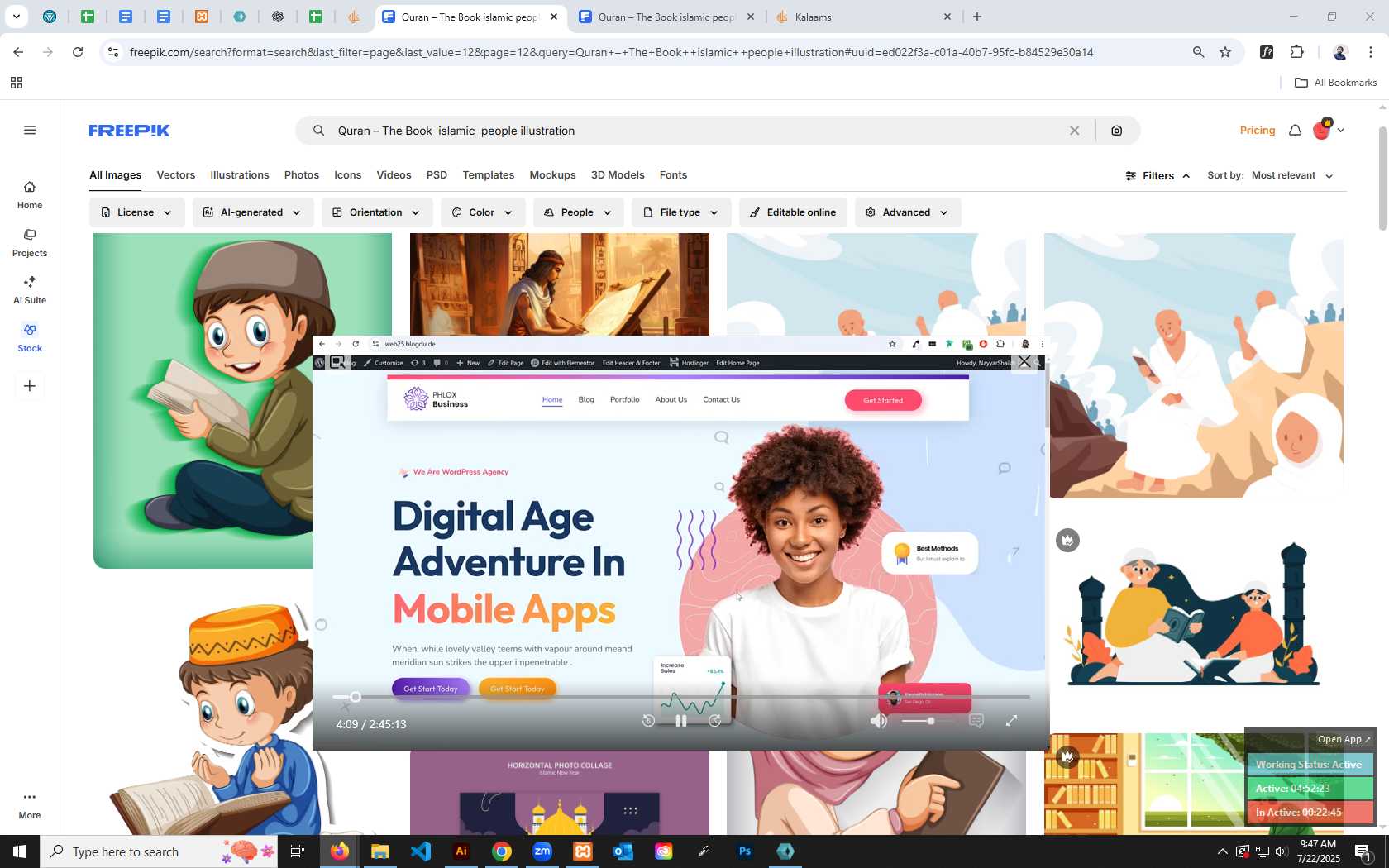Open boy reading book illustration thumbnail
The width and height of the screenshot is (1389, 868).
203,401
